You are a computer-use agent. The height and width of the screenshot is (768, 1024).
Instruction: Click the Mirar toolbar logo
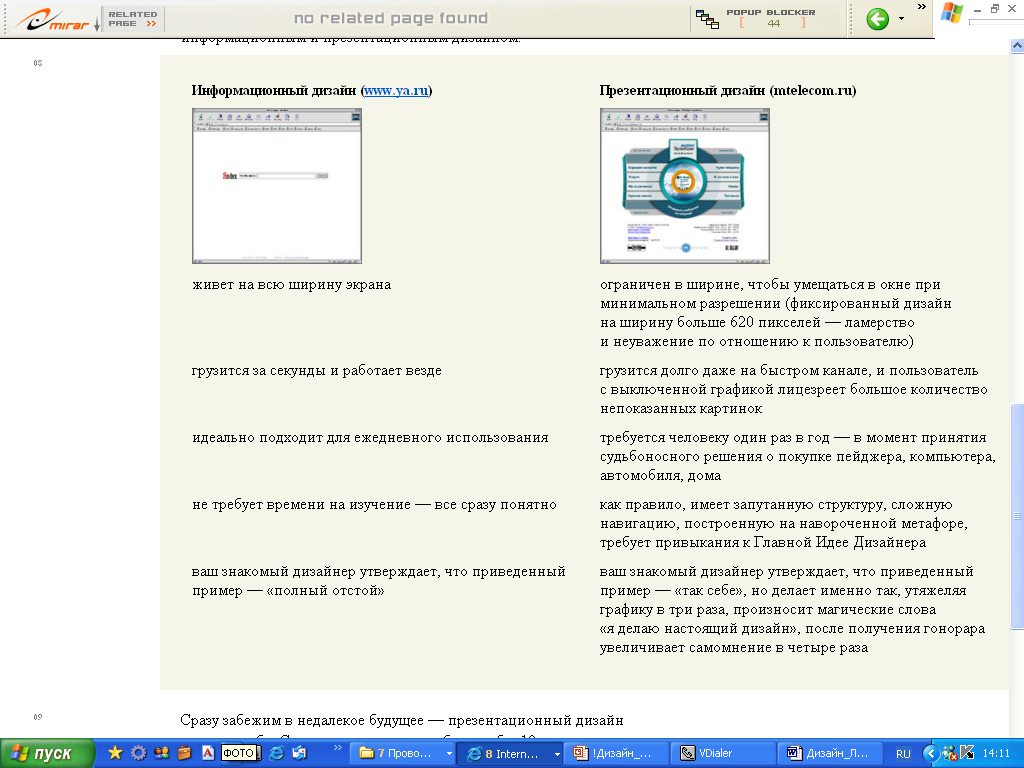51,19
